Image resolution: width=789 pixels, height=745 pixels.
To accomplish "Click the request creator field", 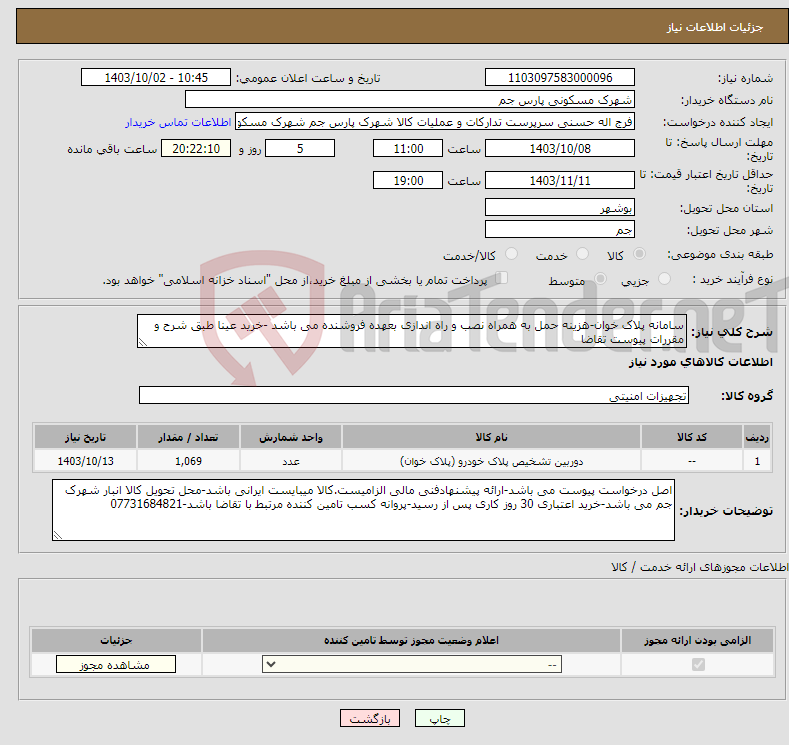I will 435,122.
